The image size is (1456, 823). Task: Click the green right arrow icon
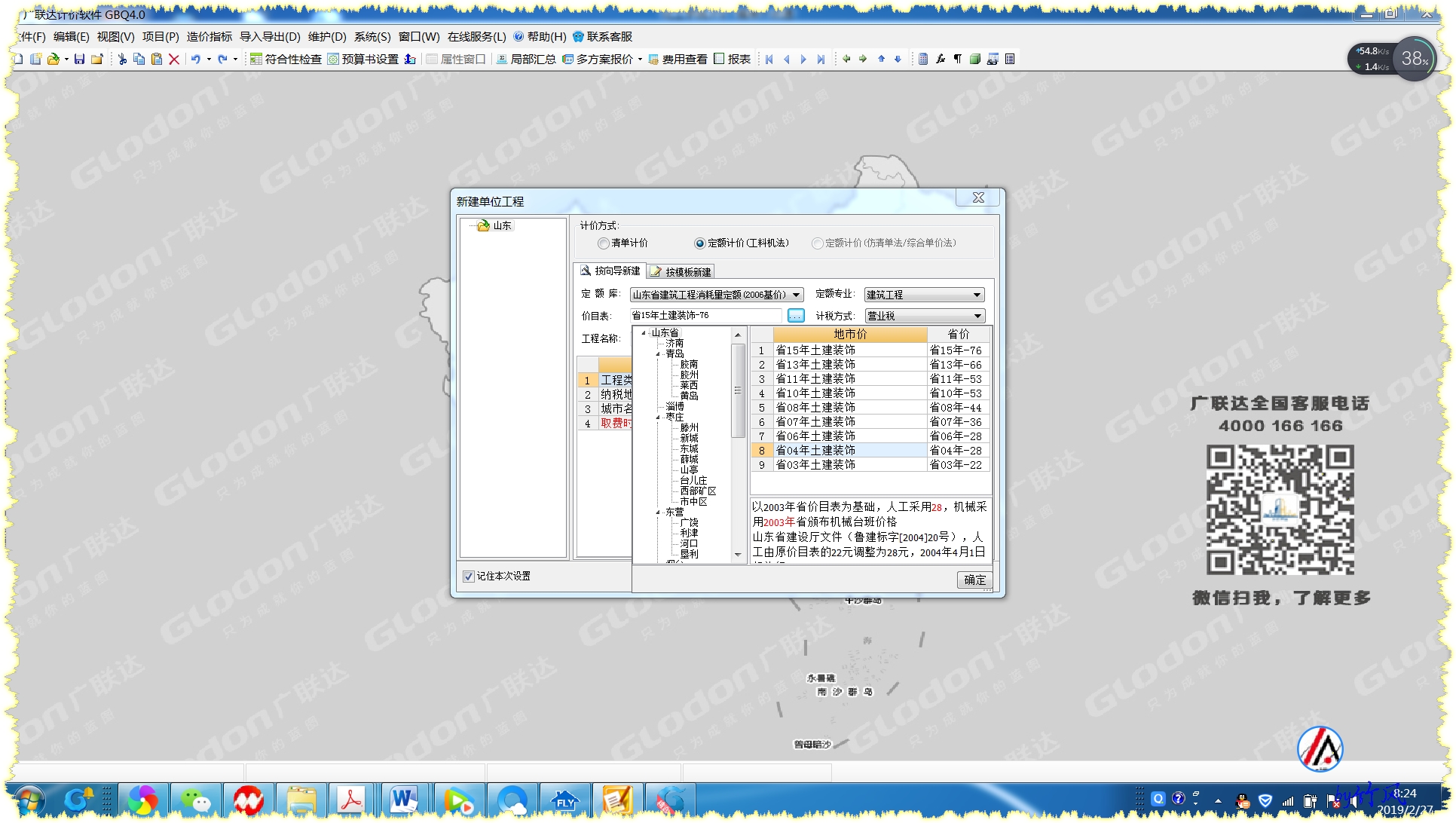coord(863,59)
